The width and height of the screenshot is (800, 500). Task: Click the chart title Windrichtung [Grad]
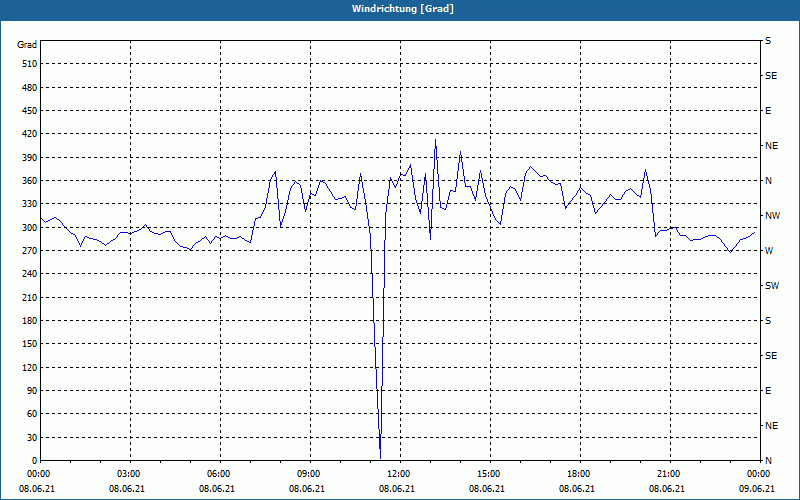pyautogui.click(x=403, y=9)
